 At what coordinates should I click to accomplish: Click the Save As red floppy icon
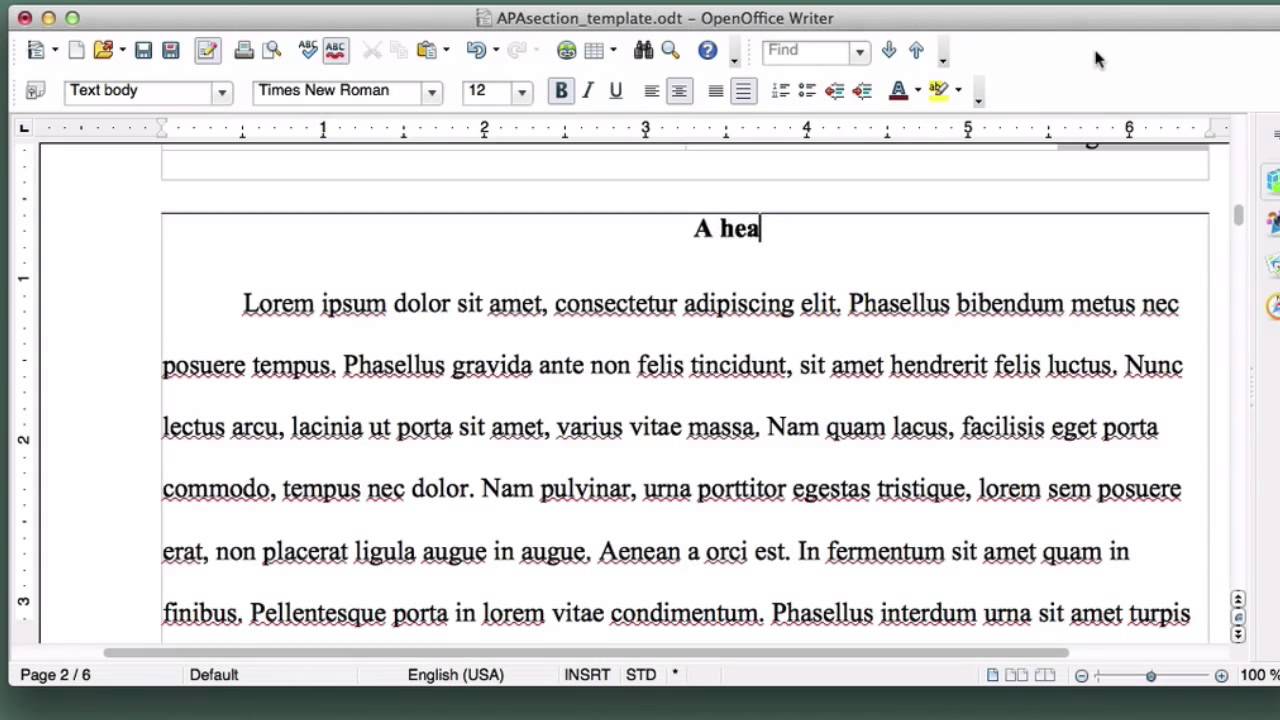click(x=171, y=50)
